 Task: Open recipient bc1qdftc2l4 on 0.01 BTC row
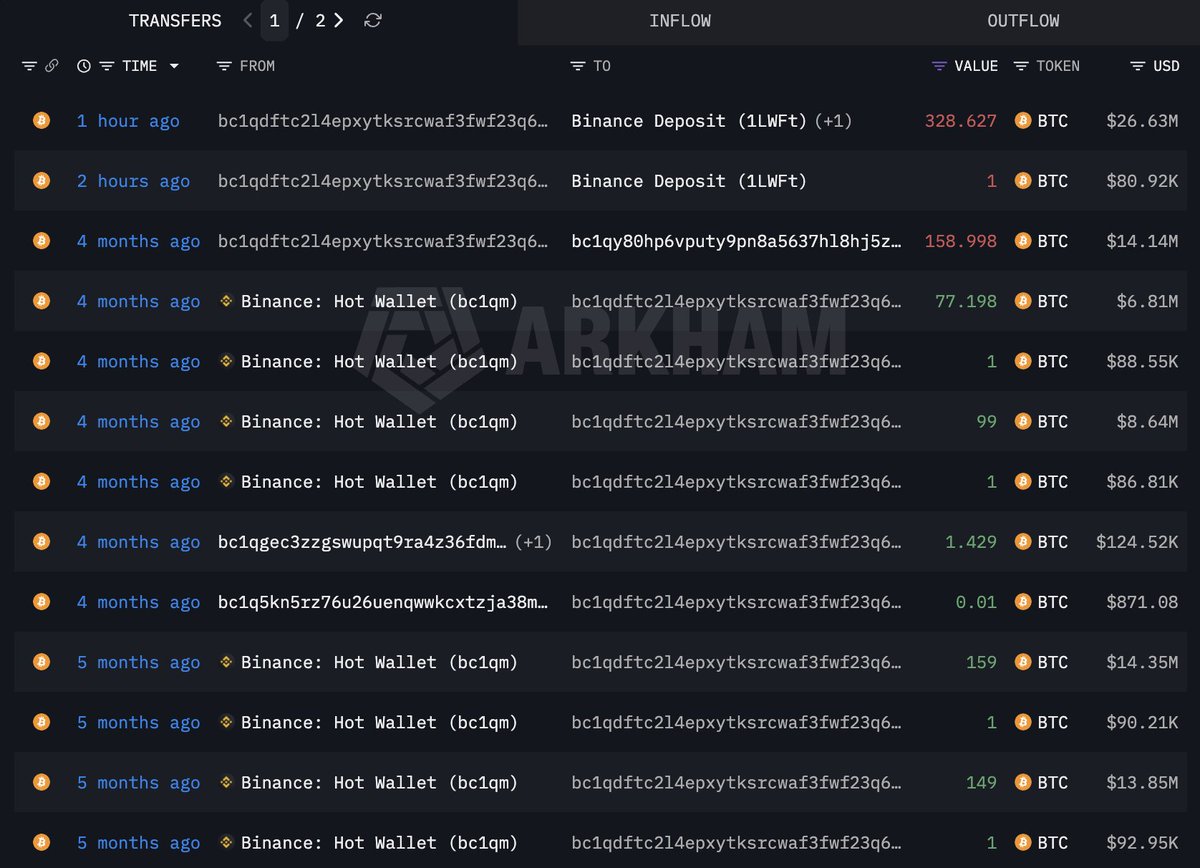736,602
